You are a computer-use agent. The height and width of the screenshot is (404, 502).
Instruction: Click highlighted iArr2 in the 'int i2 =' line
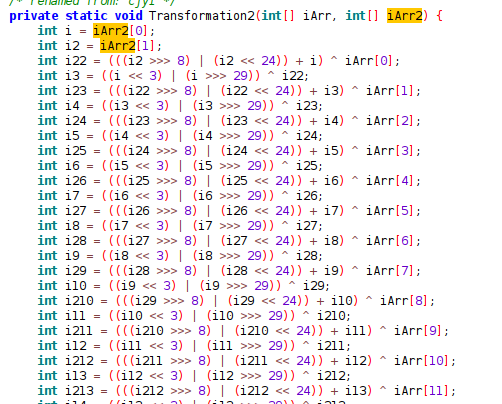coord(118,46)
